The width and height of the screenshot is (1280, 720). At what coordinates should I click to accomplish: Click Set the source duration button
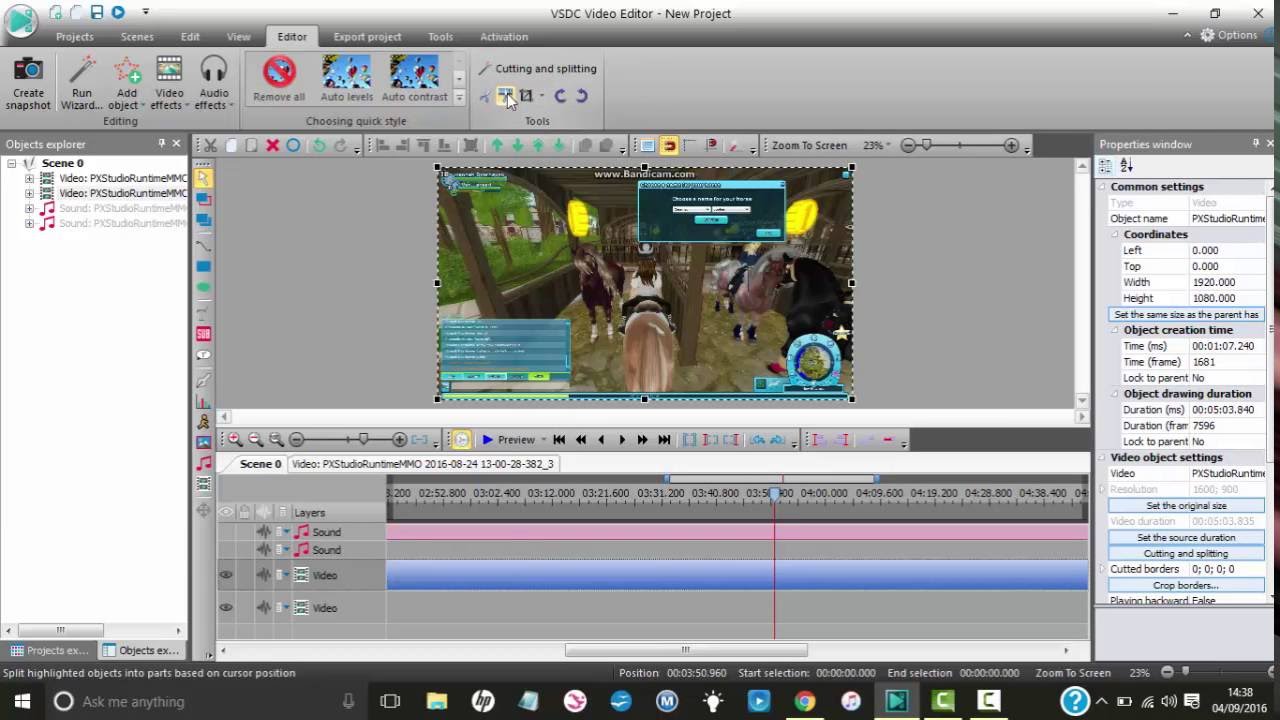point(1186,538)
